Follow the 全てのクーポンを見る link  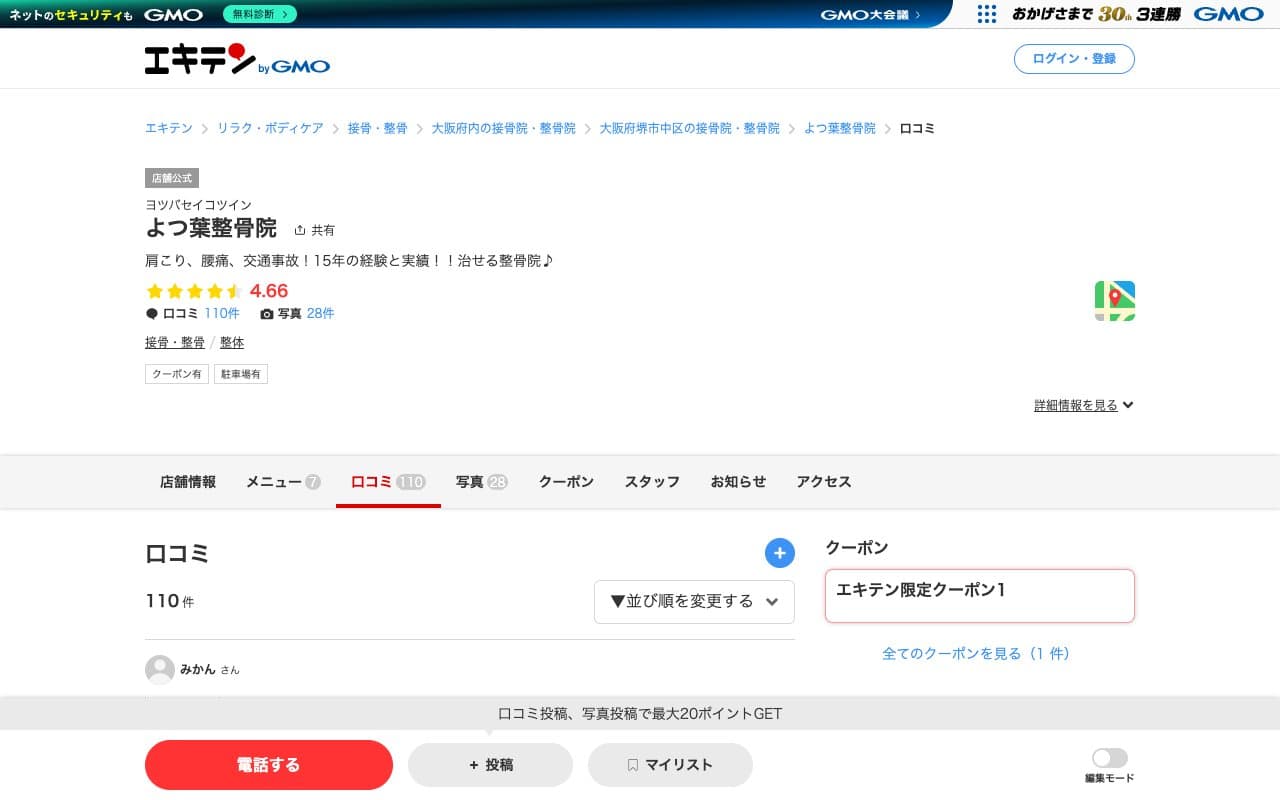pos(978,653)
